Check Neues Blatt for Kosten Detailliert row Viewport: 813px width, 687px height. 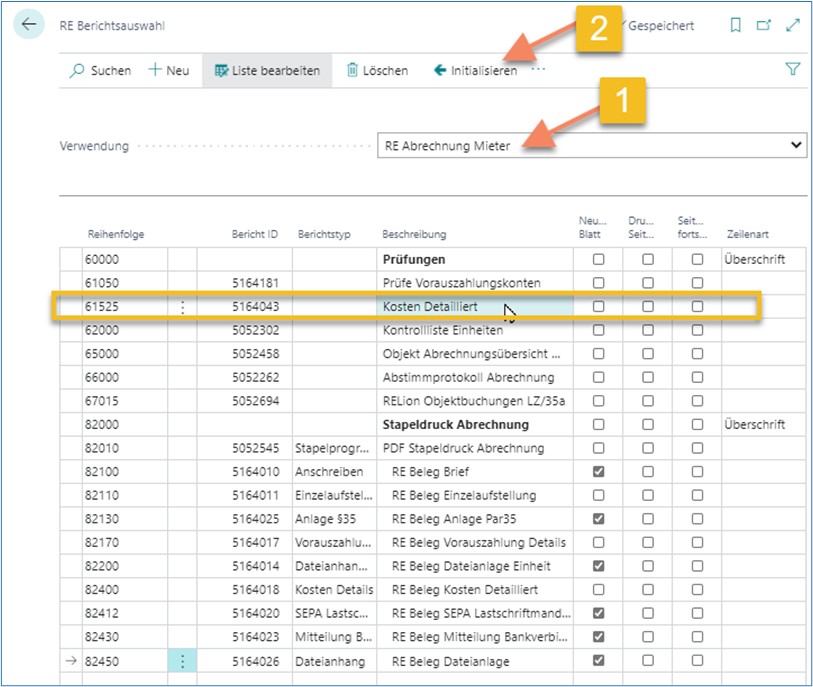coord(598,307)
